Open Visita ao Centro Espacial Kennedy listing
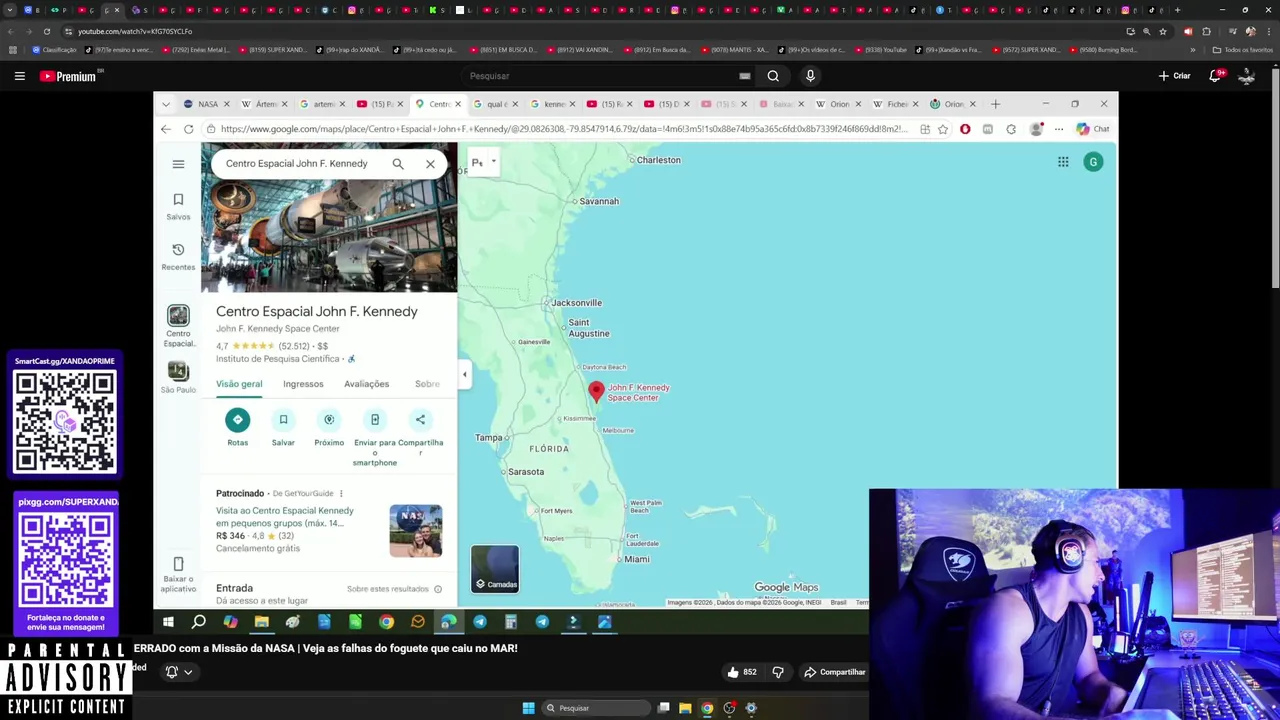The height and width of the screenshot is (720, 1280). [285, 517]
